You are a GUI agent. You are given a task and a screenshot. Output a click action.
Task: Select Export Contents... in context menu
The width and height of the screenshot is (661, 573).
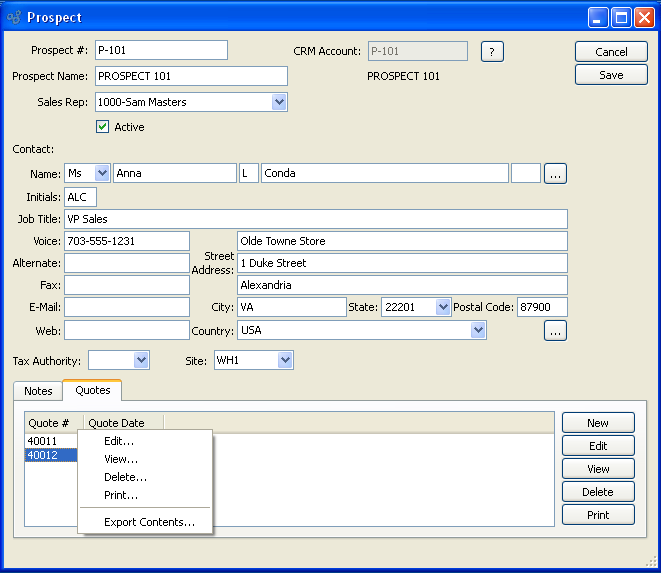[x=149, y=522]
